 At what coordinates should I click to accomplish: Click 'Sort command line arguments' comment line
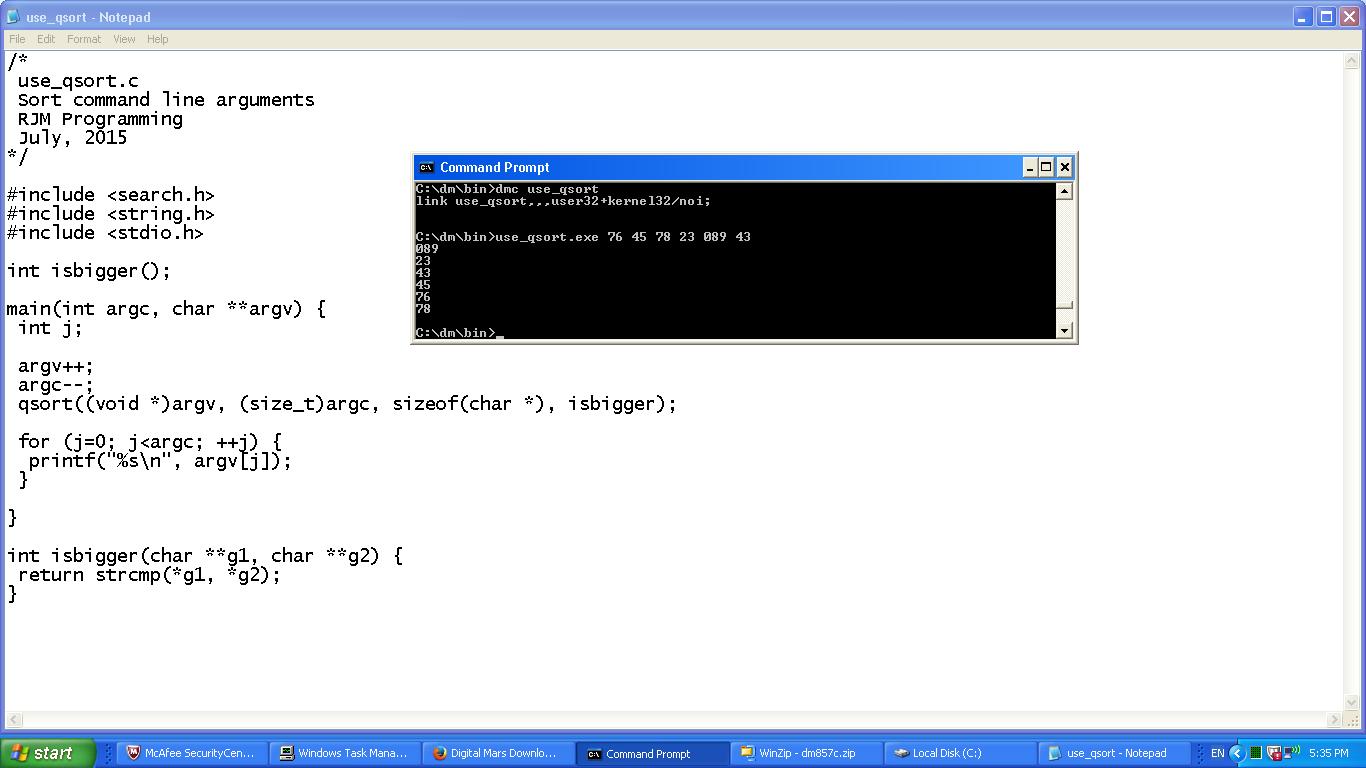[166, 100]
